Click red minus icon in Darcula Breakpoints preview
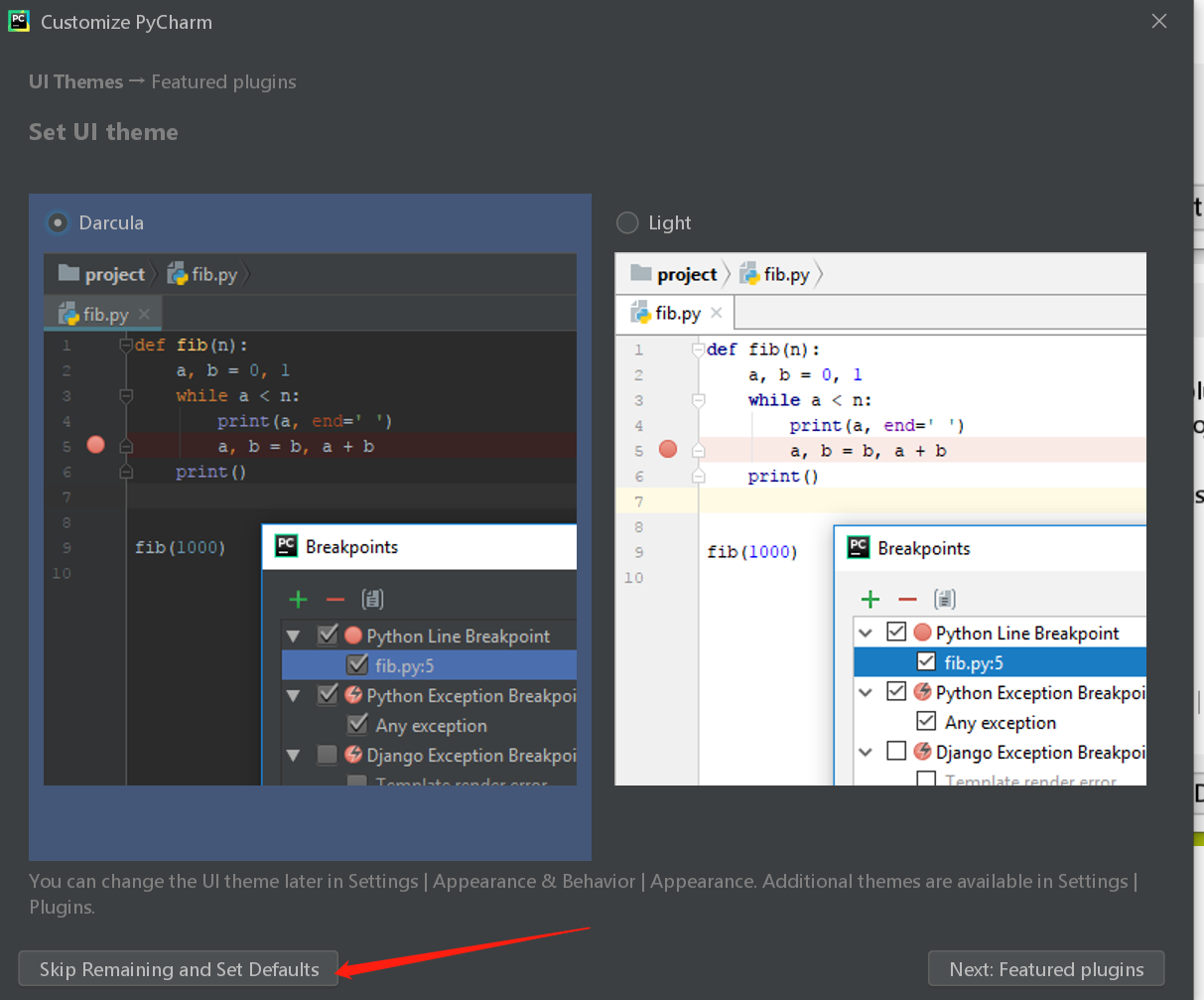The width and height of the screenshot is (1204, 1000). click(335, 599)
